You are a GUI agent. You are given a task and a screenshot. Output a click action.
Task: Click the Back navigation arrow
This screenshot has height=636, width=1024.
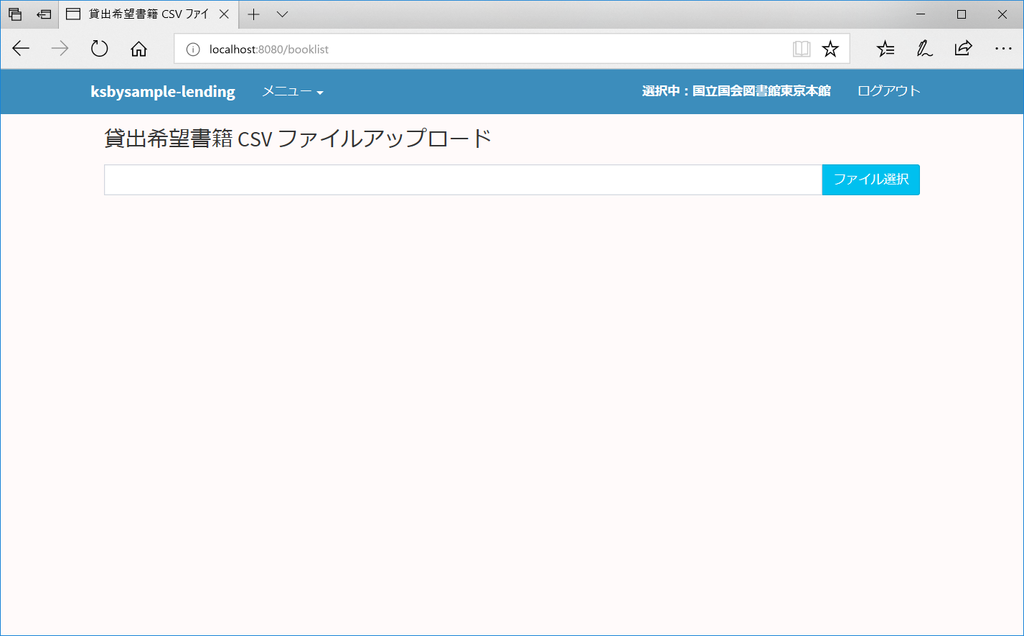(20, 48)
